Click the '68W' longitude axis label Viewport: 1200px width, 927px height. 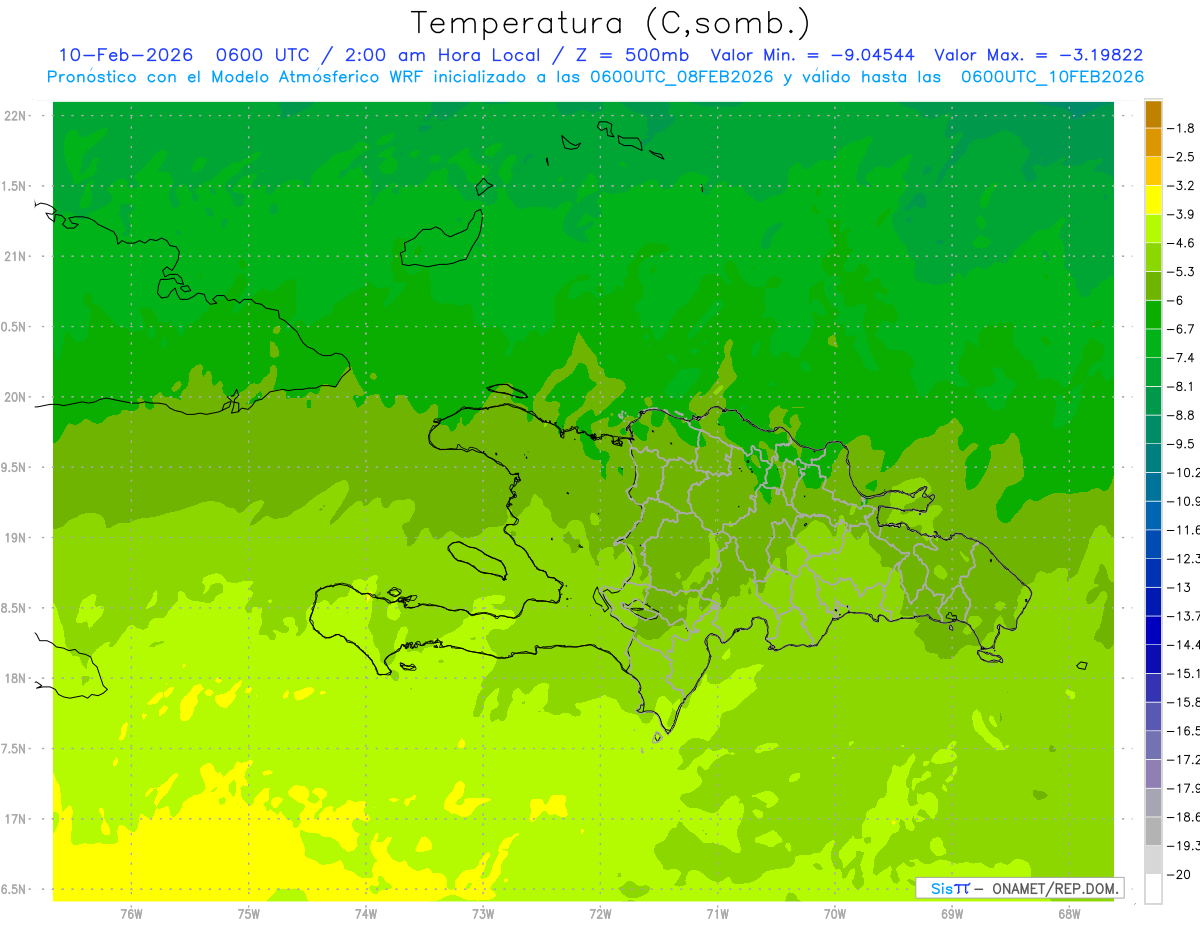pos(1068,914)
